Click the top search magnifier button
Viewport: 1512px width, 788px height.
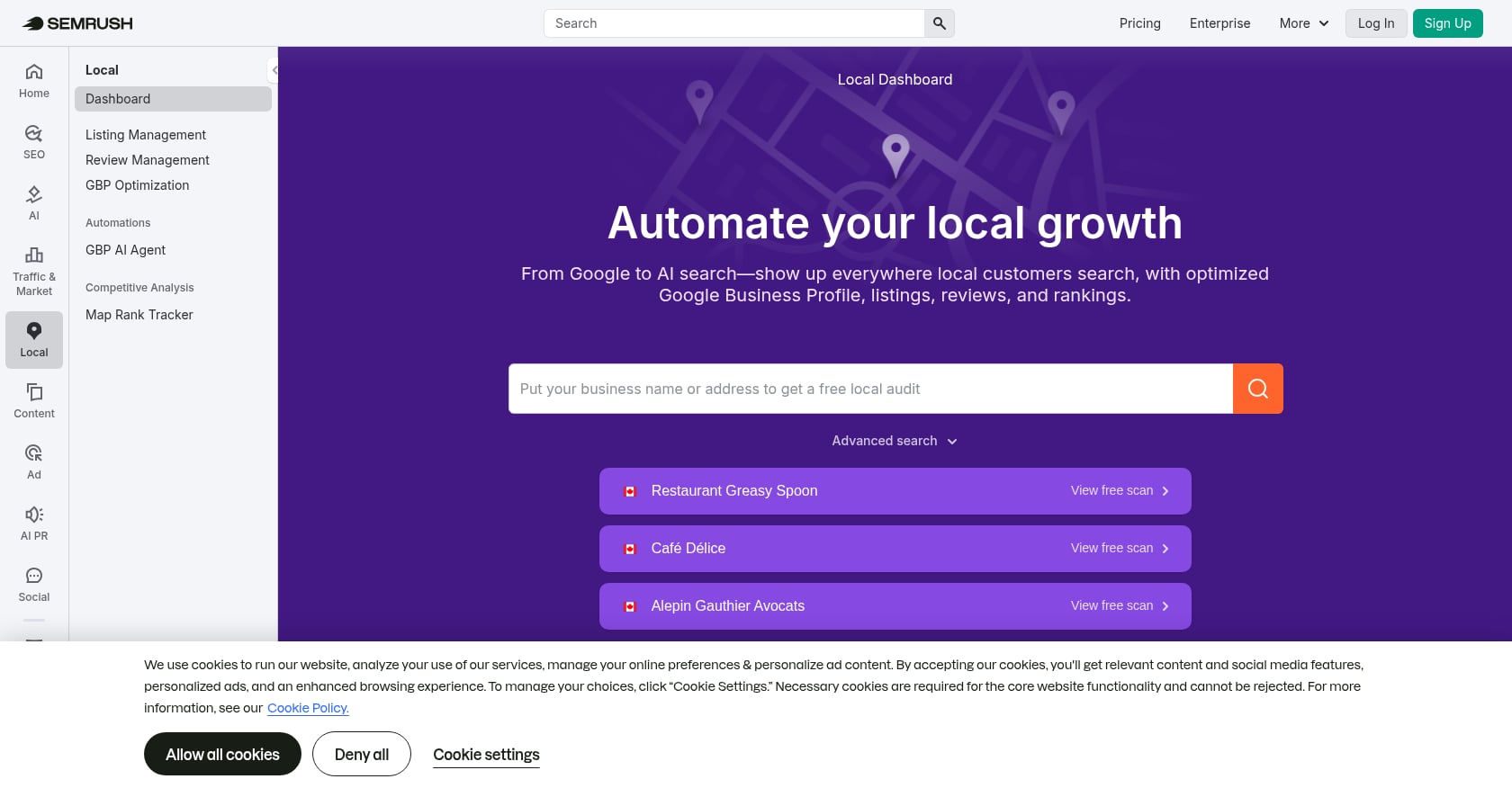(940, 23)
